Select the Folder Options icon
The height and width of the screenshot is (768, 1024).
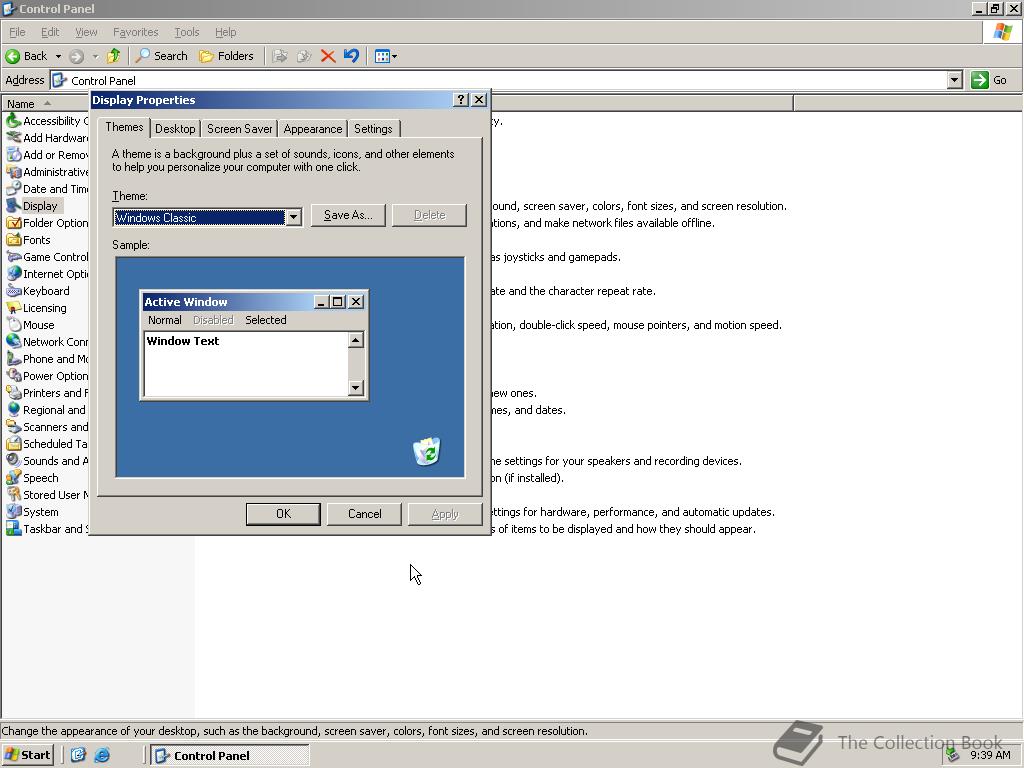tap(13, 222)
